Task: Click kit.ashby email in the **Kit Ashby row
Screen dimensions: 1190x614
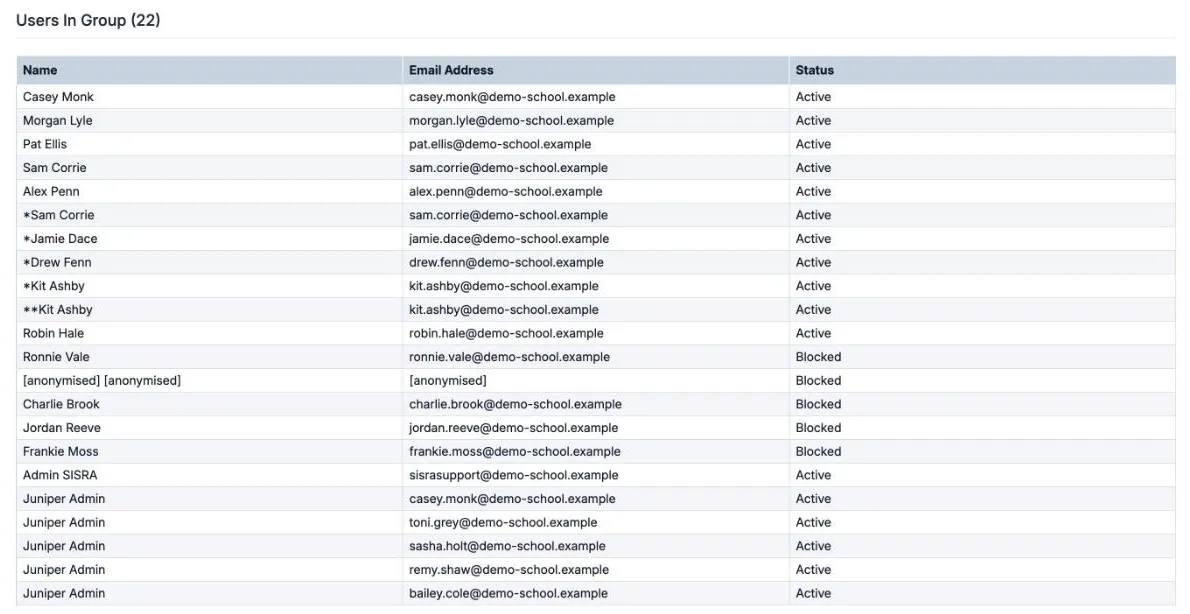Action: pyautogui.click(x=504, y=310)
